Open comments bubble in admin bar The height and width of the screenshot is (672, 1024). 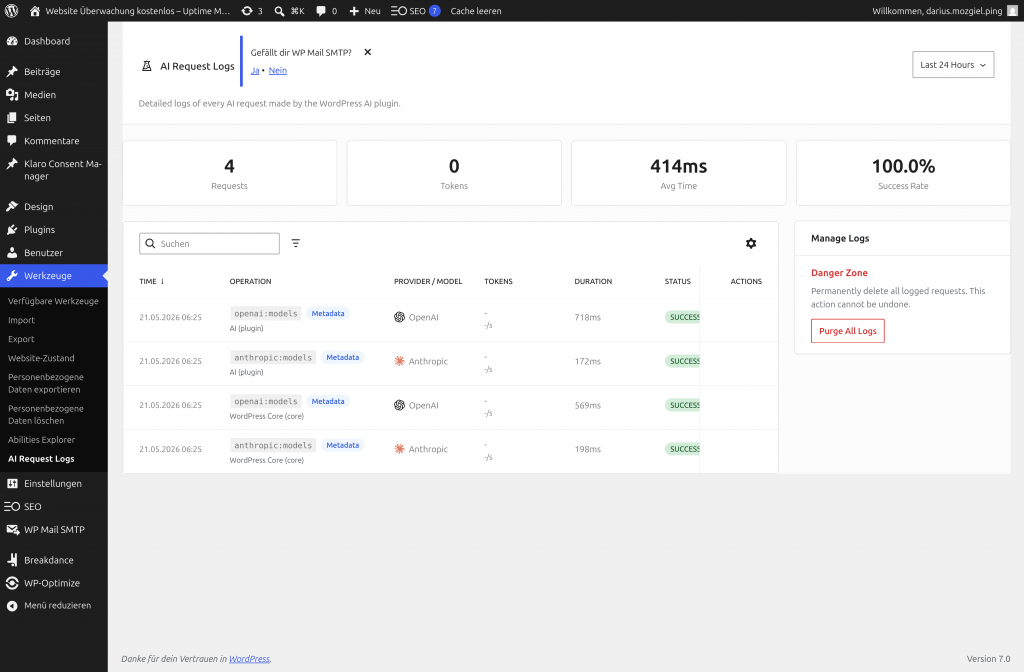(327, 10)
